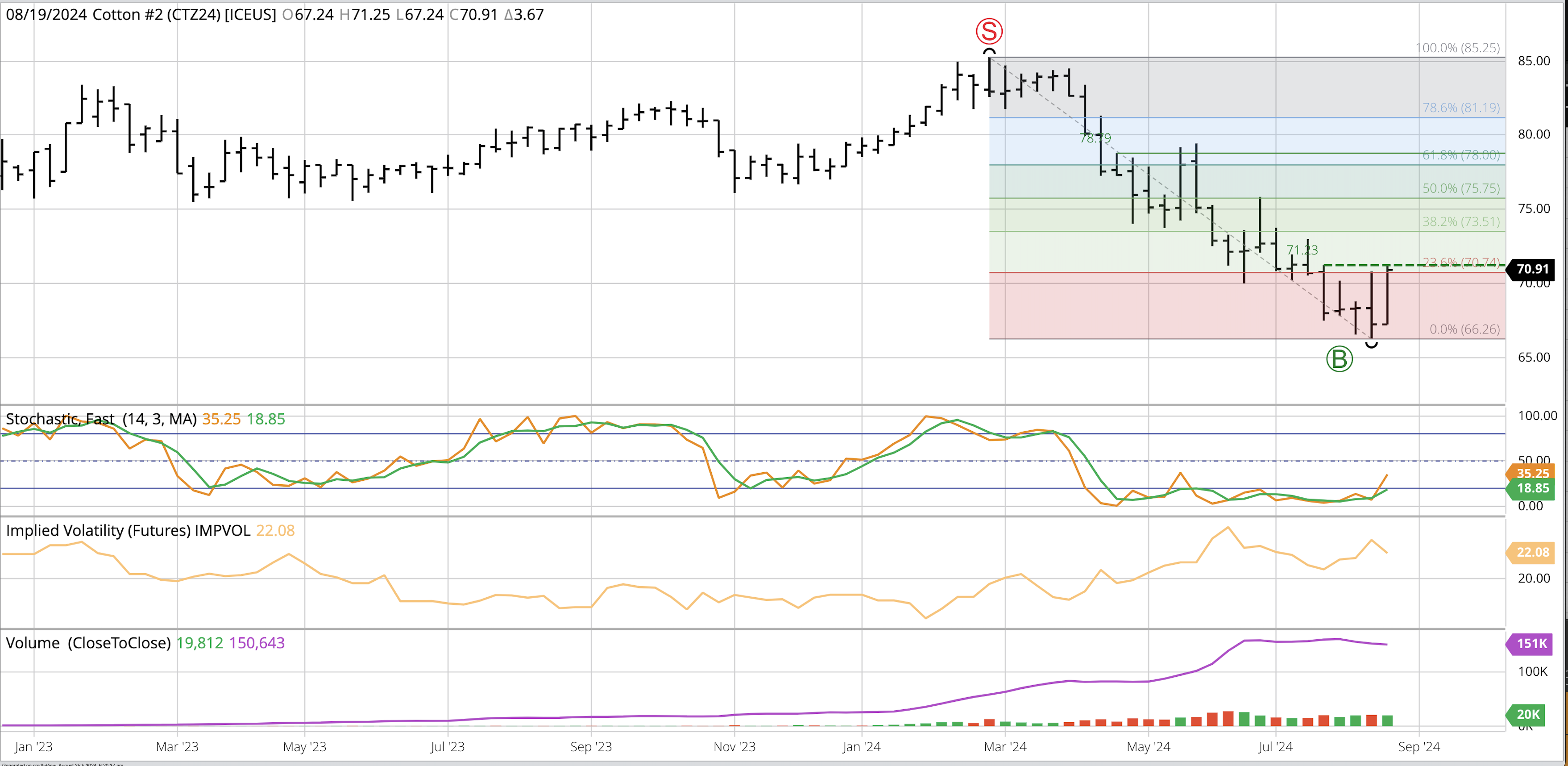
Task: Click the red S sell signal marker
Action: click(989, 31)
